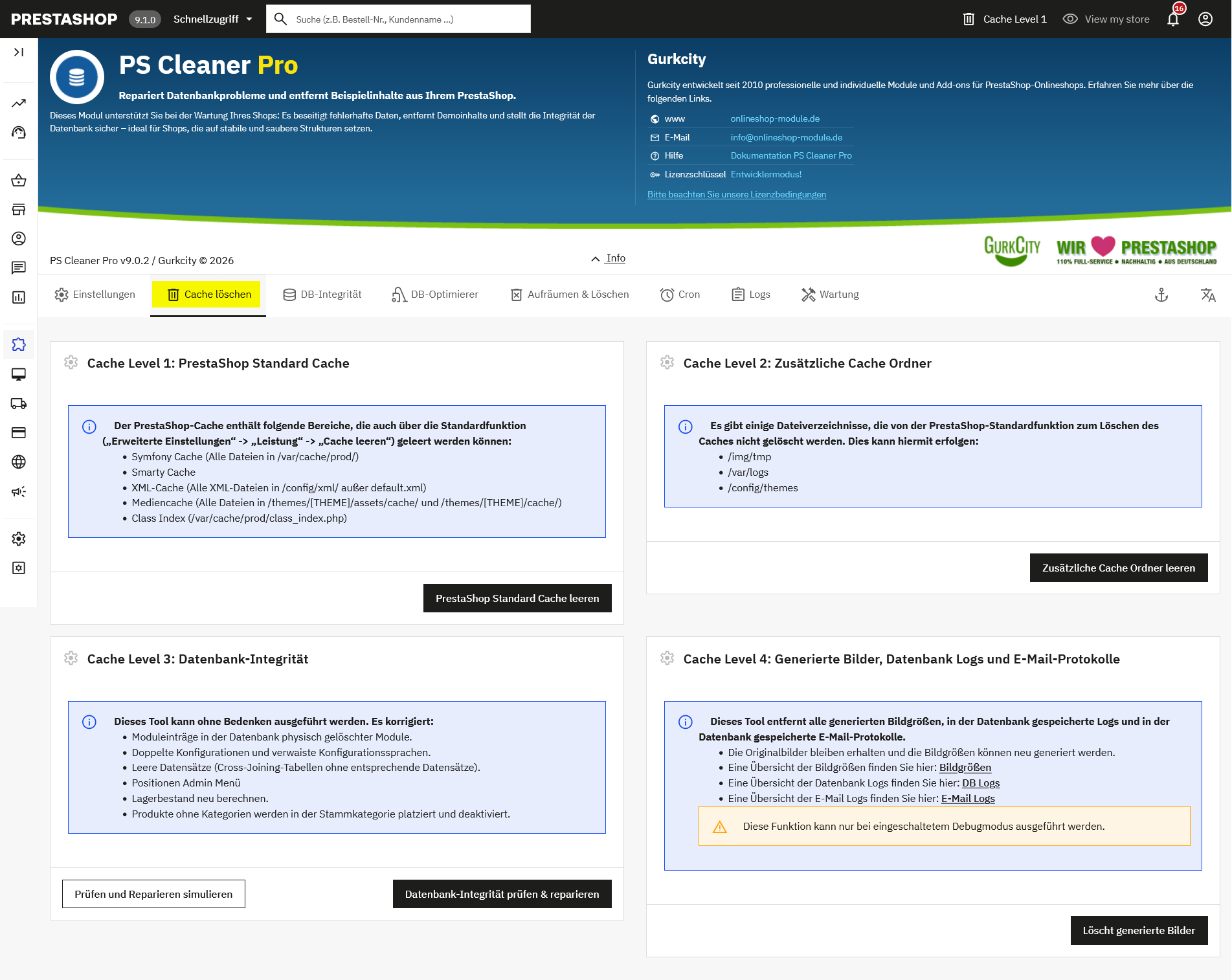
Task: Switch to the Einstellungen tab
Action: [95, 295]
